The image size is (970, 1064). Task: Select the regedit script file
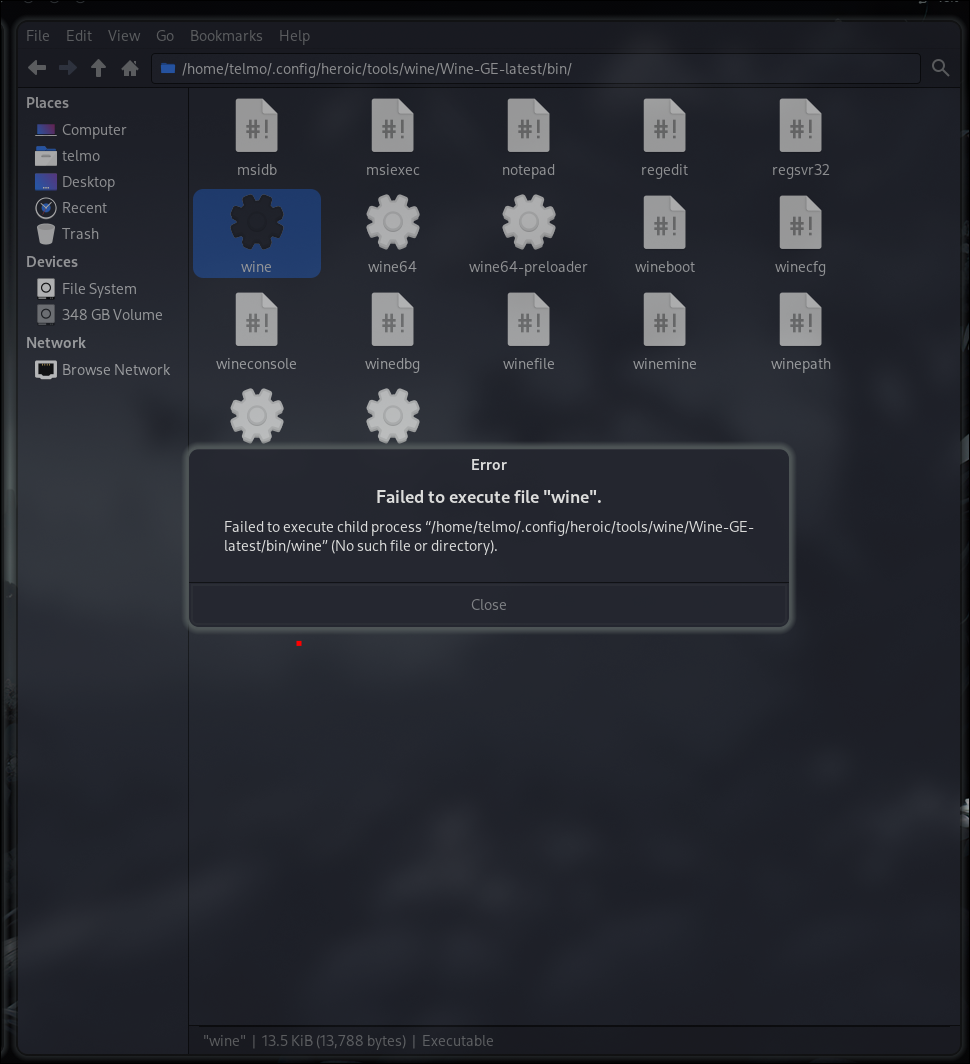coord(665,126)
